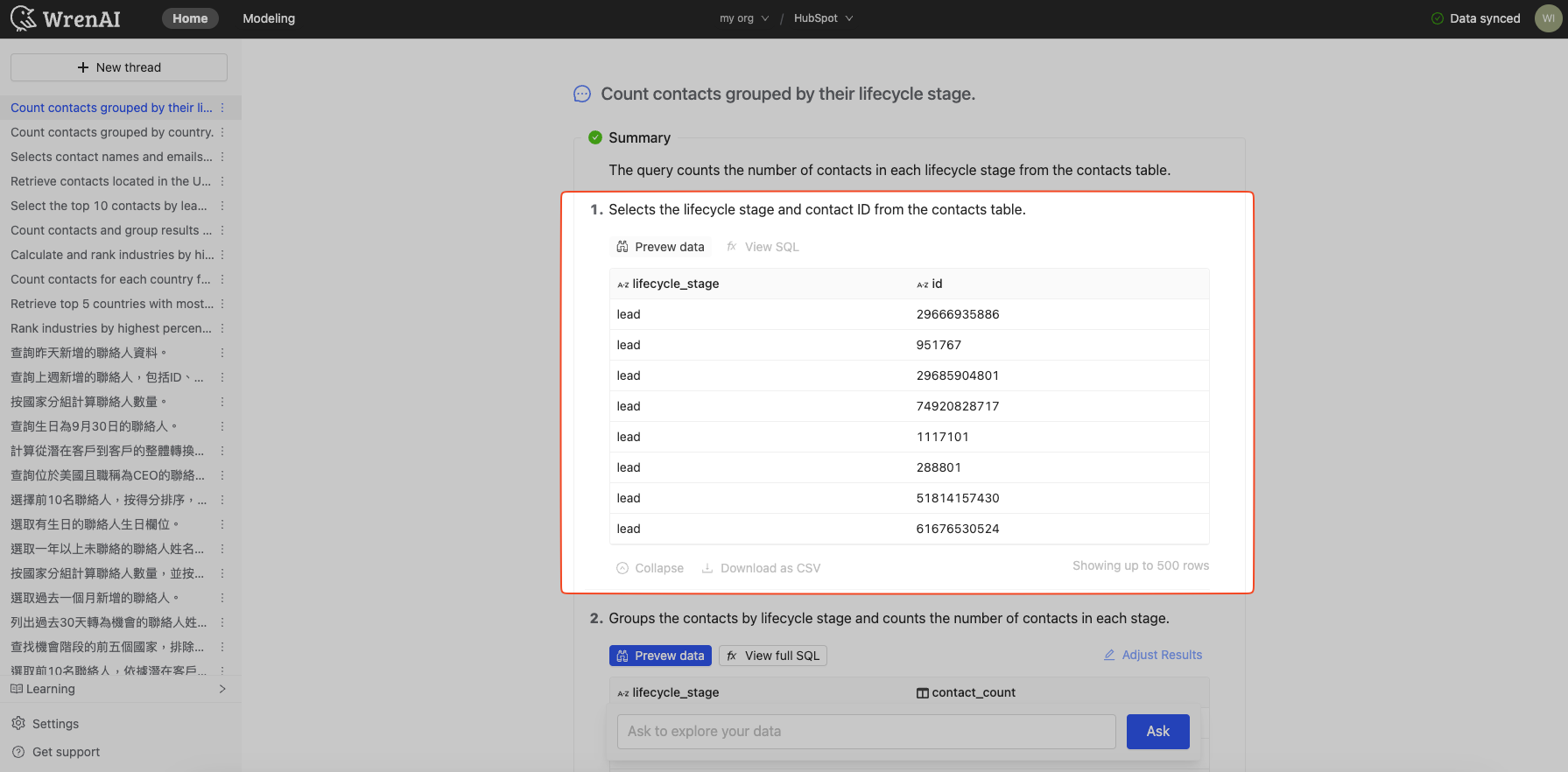Open more options for '按國家分組計算聯絡人數量。' thread
The width and height of the screenshot is (1568, 772).
pyautogui.click(x=222, y=402)
